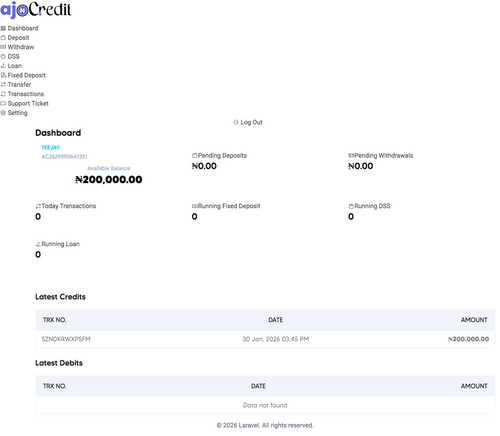Click the DSS piggy icon
Viewport: 500px width, 436px height.
coord(3,56)
